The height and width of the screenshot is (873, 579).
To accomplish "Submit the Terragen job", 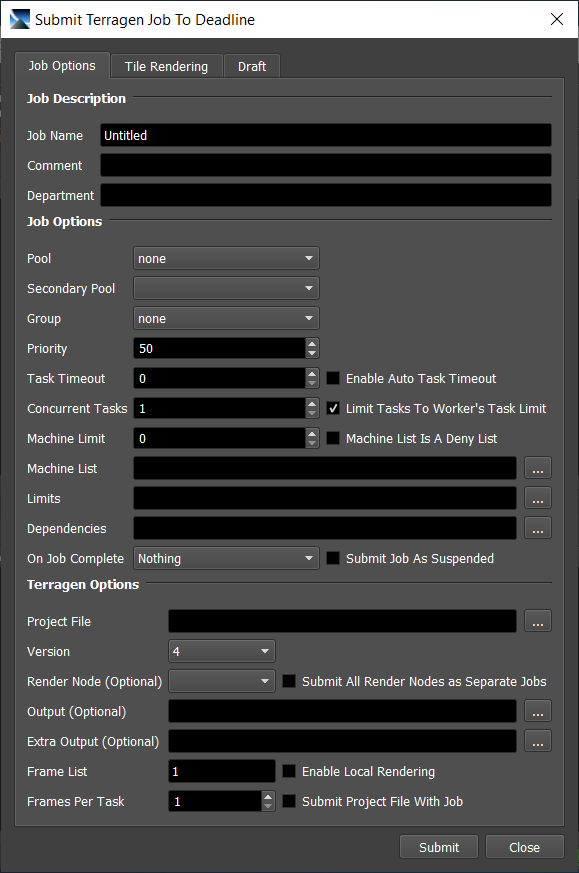I will point(439,847).
